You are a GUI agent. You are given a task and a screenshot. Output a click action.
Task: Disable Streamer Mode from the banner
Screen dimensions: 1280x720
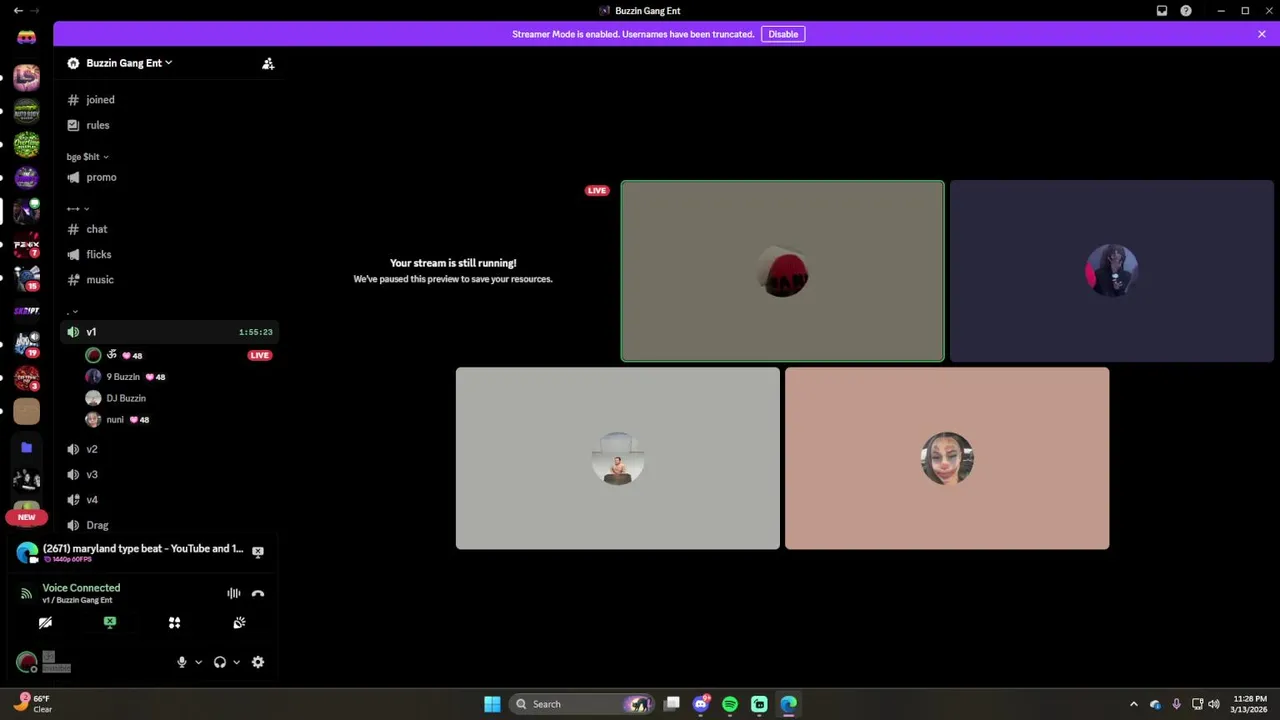(783, 34)
